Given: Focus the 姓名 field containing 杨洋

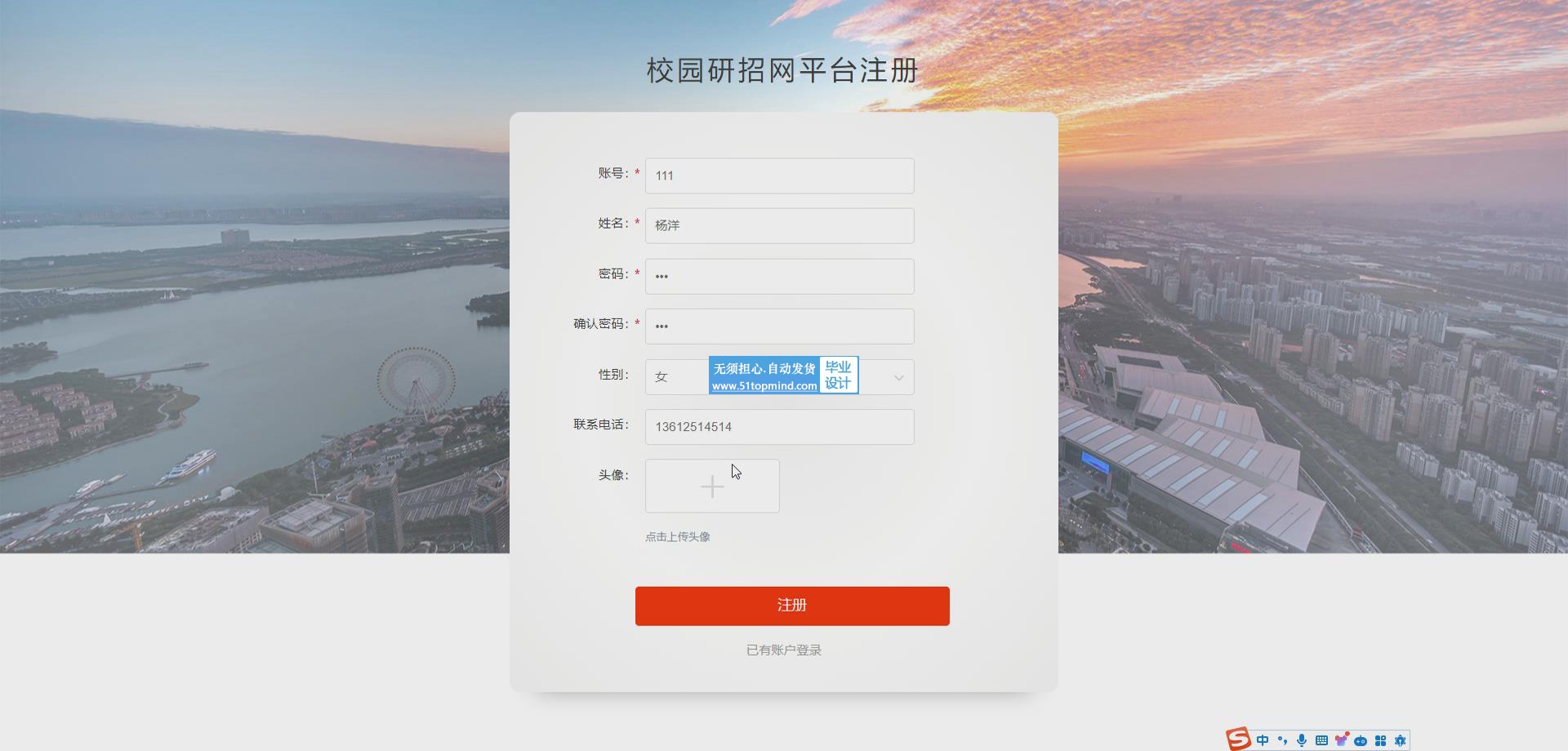Looking at the screenshot, I should (x=779, y=225).
